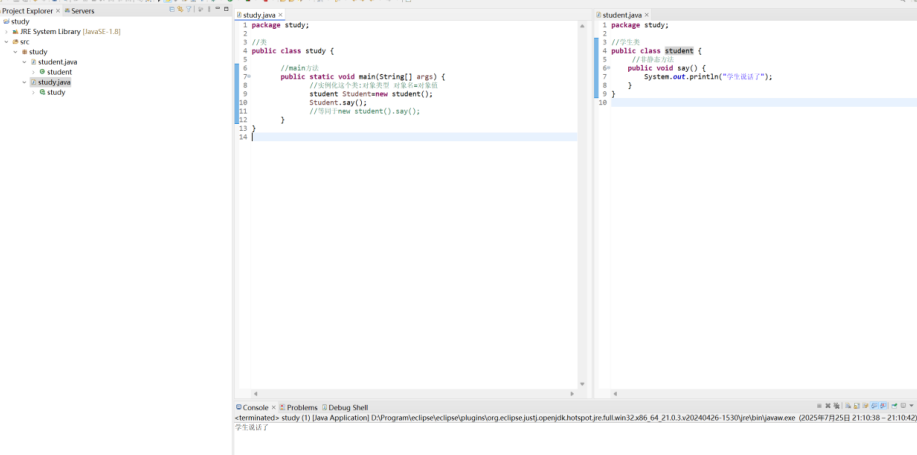This screenshot has width=917, height=455.
Task: Activate student.java editor tab
Action: 622,15
